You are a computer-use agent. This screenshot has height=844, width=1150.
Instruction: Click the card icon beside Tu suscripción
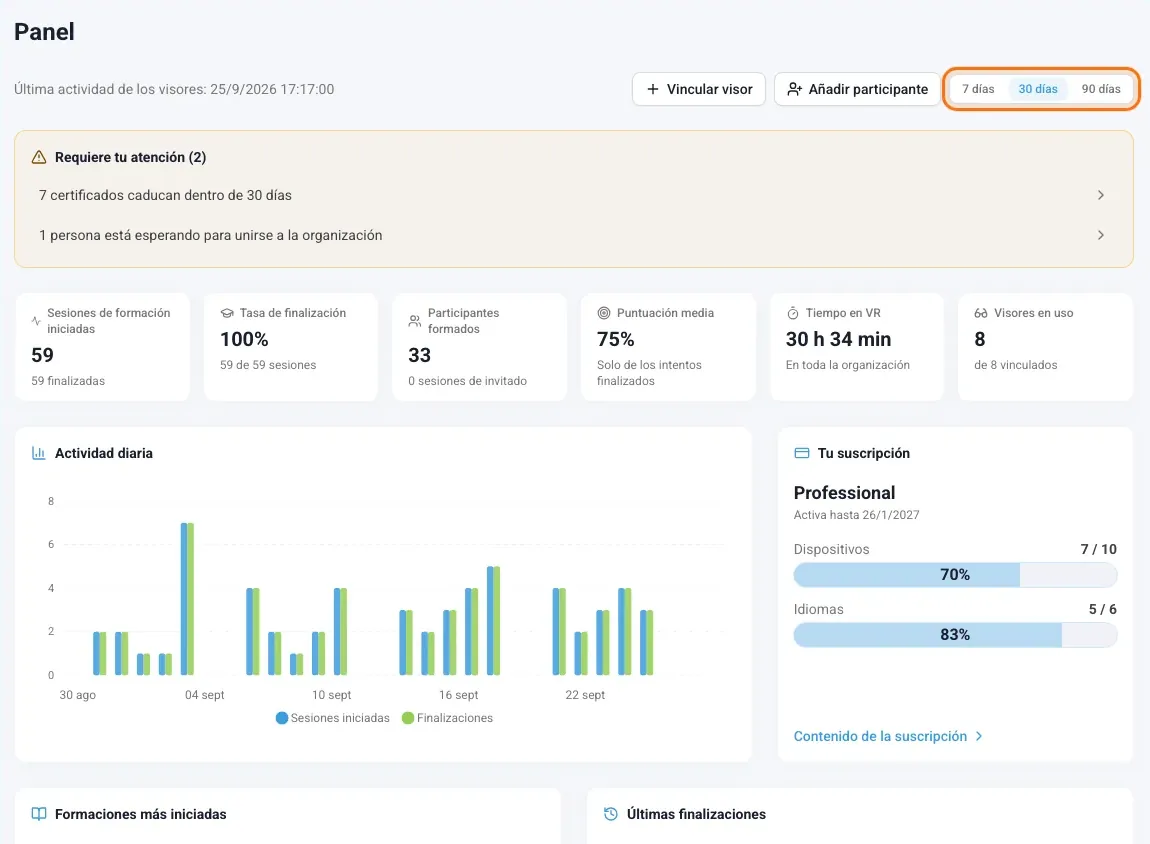click(802, 453)
